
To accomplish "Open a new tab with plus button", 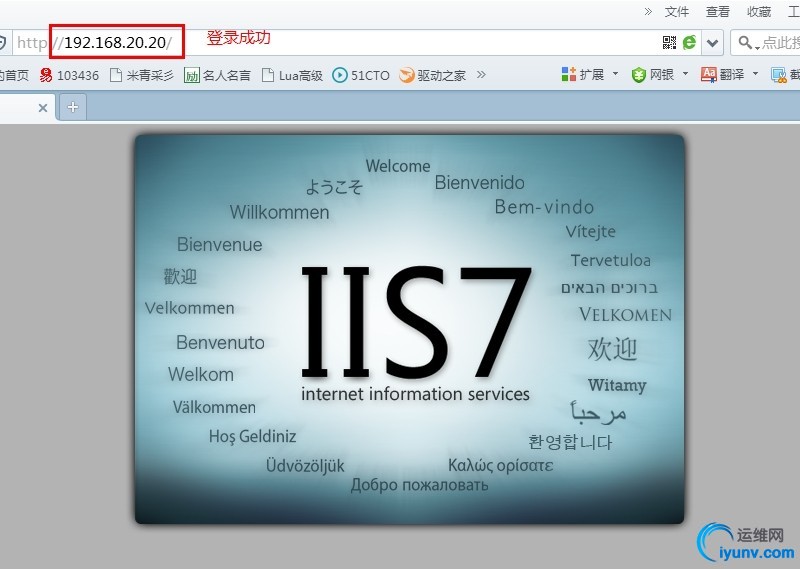I will (73, 107).
